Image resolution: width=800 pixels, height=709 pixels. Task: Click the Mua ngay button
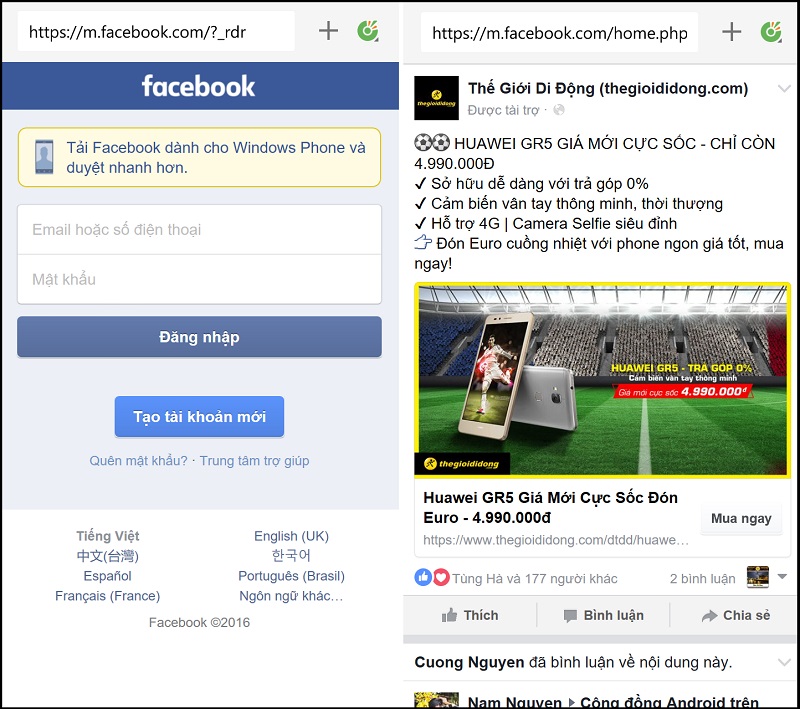(741, 518)
